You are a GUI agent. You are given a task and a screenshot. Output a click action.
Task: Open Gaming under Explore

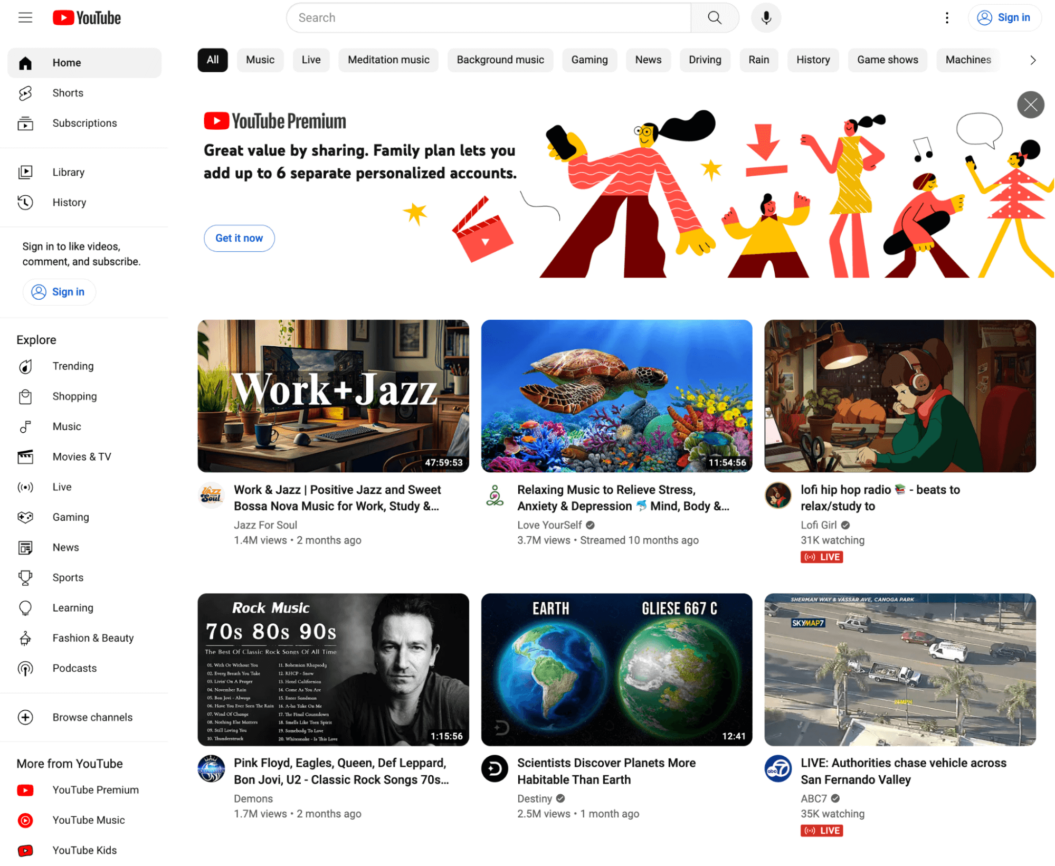pyautogui.click(x=84, y=517)
